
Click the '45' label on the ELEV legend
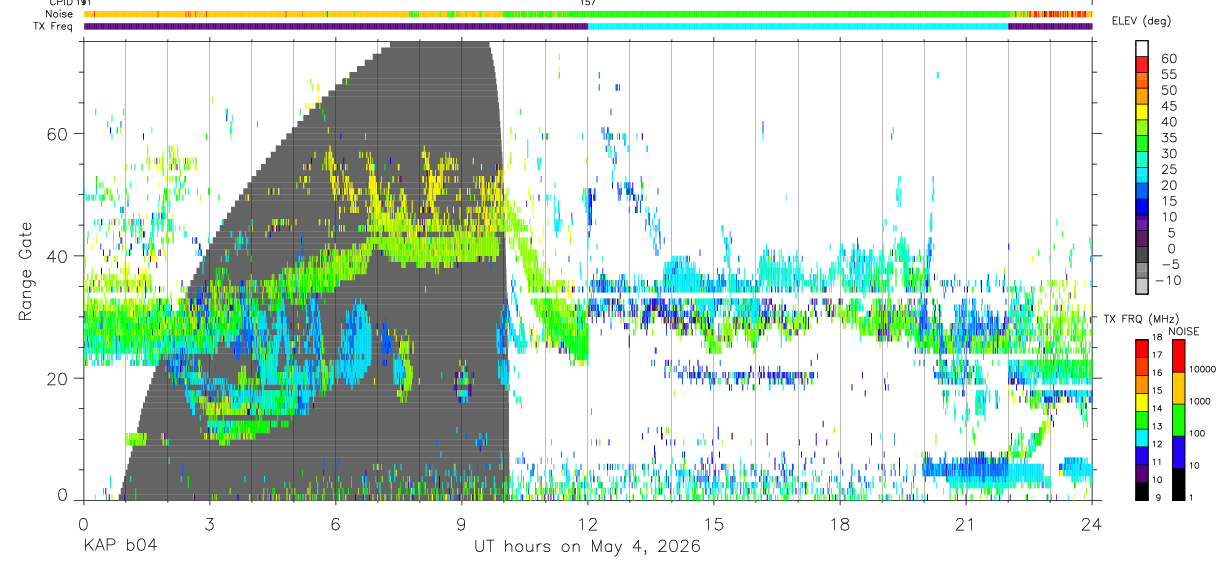[1167, 105]
